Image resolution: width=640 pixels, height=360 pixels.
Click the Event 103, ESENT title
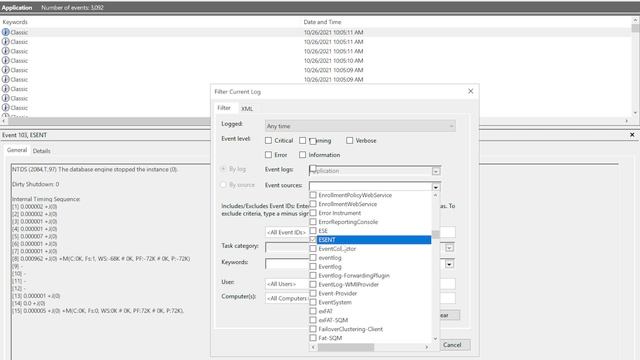click(x=24, y=135)
